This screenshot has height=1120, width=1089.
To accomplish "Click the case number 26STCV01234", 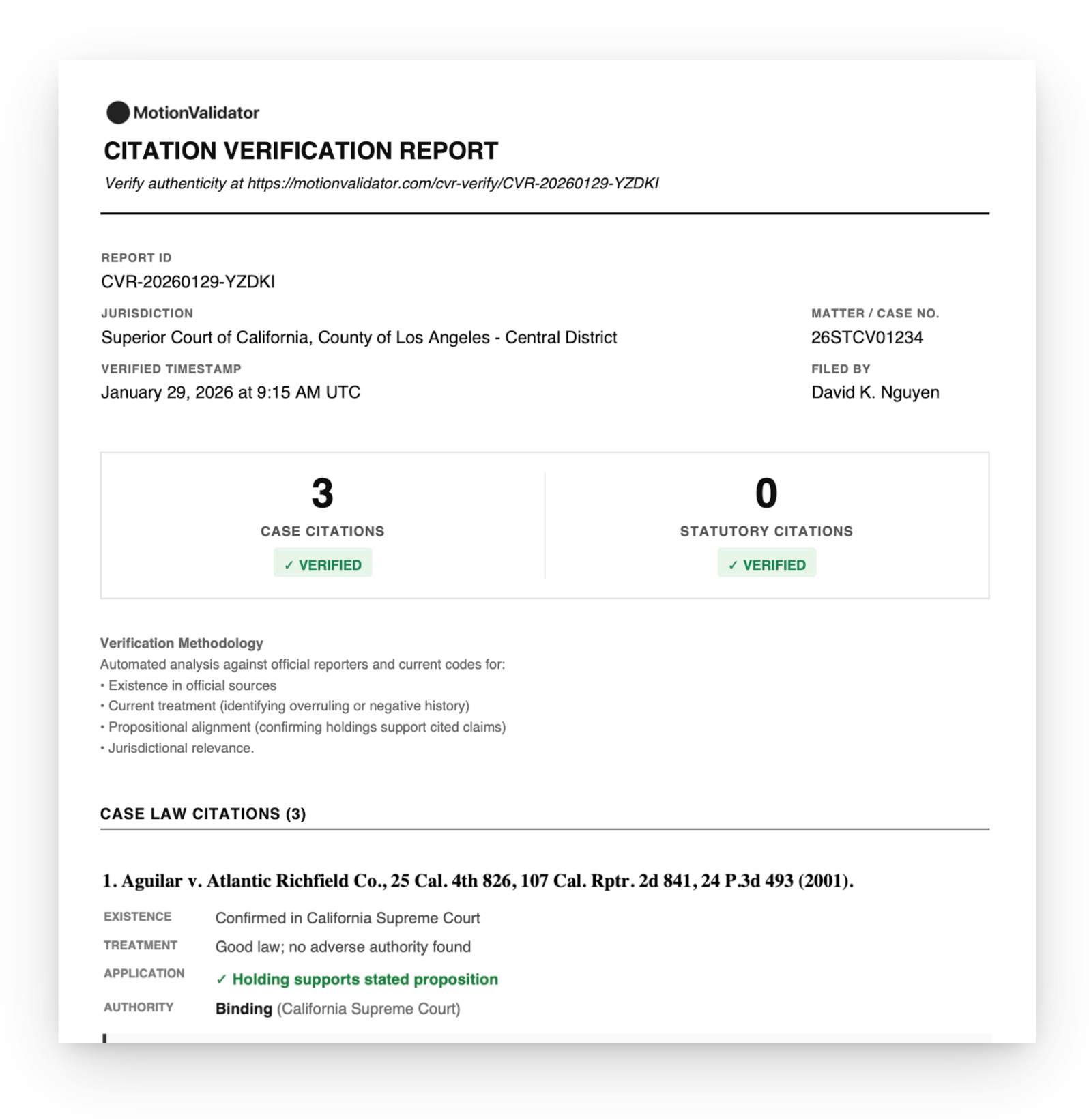I will [867, 337].
